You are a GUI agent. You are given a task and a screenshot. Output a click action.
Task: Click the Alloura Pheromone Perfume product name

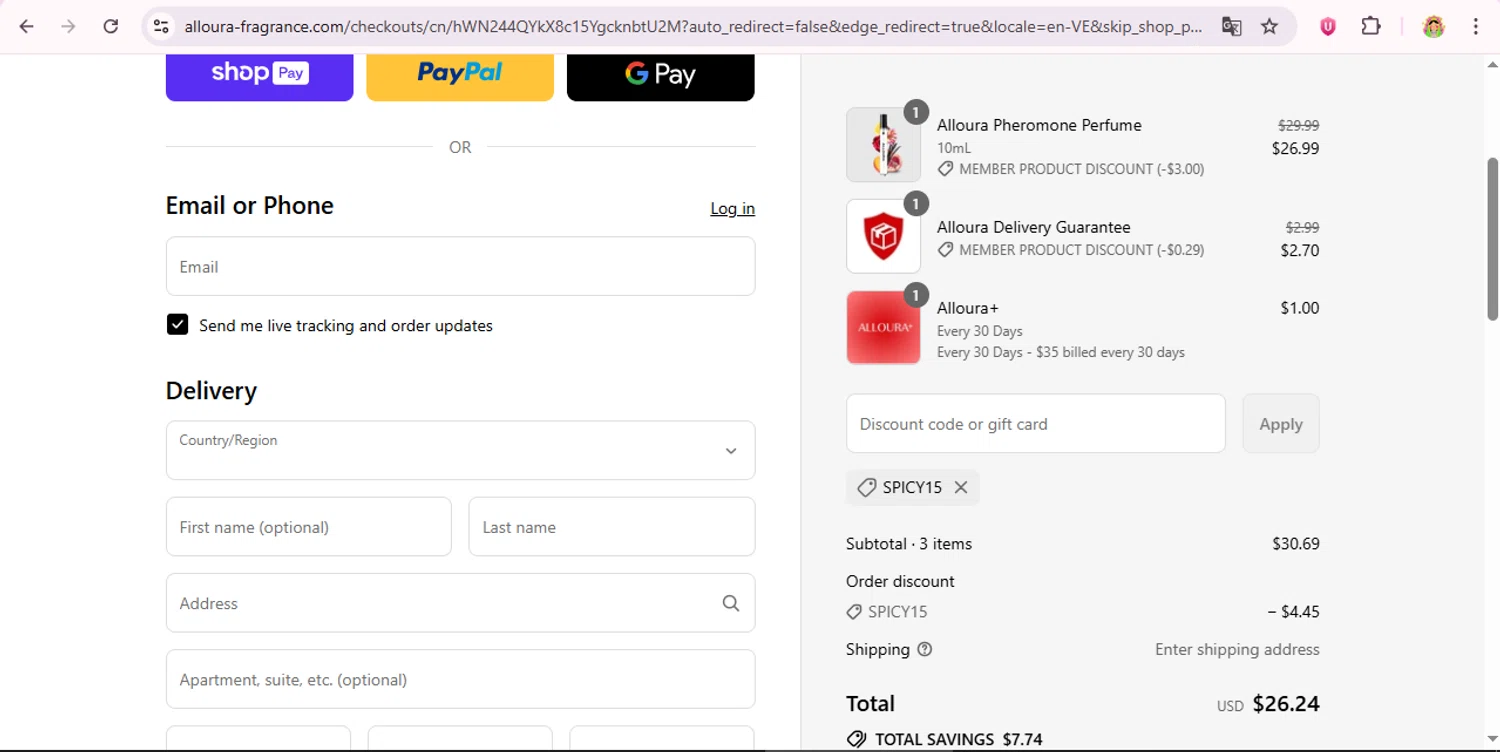[1039, 125]
